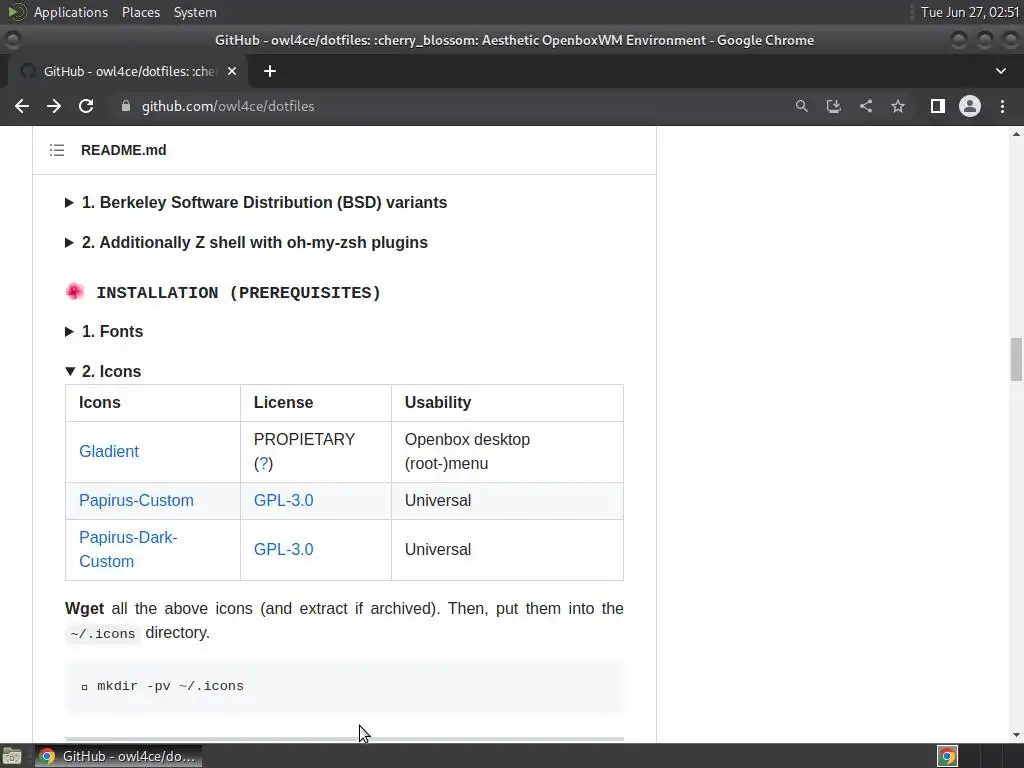
Task: Open the Gladient icons link
Action: [108, 451]
